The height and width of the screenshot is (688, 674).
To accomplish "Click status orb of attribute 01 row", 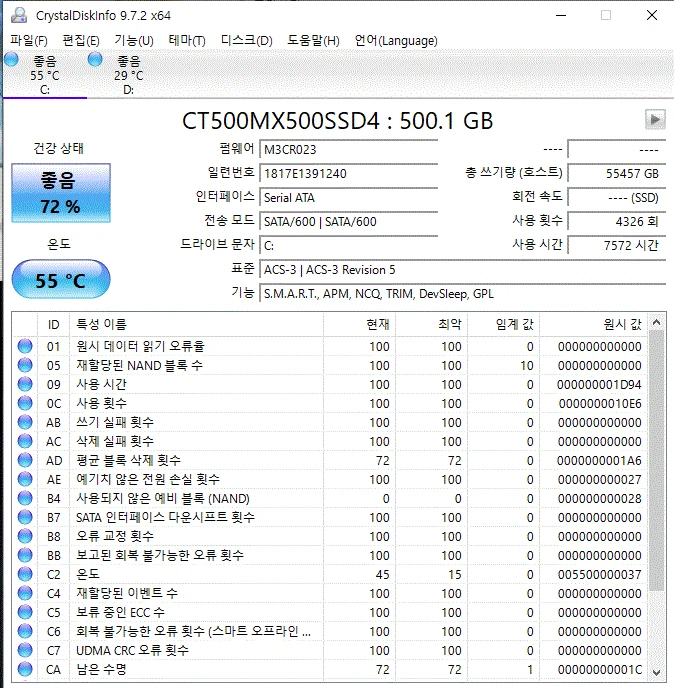I will click(x=25, y=346).
